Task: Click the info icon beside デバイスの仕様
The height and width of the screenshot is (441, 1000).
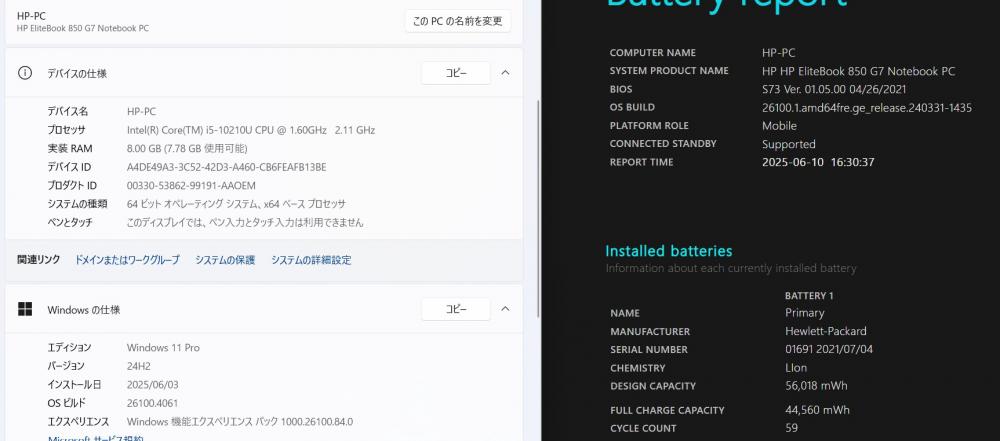Action: [25, 73]
